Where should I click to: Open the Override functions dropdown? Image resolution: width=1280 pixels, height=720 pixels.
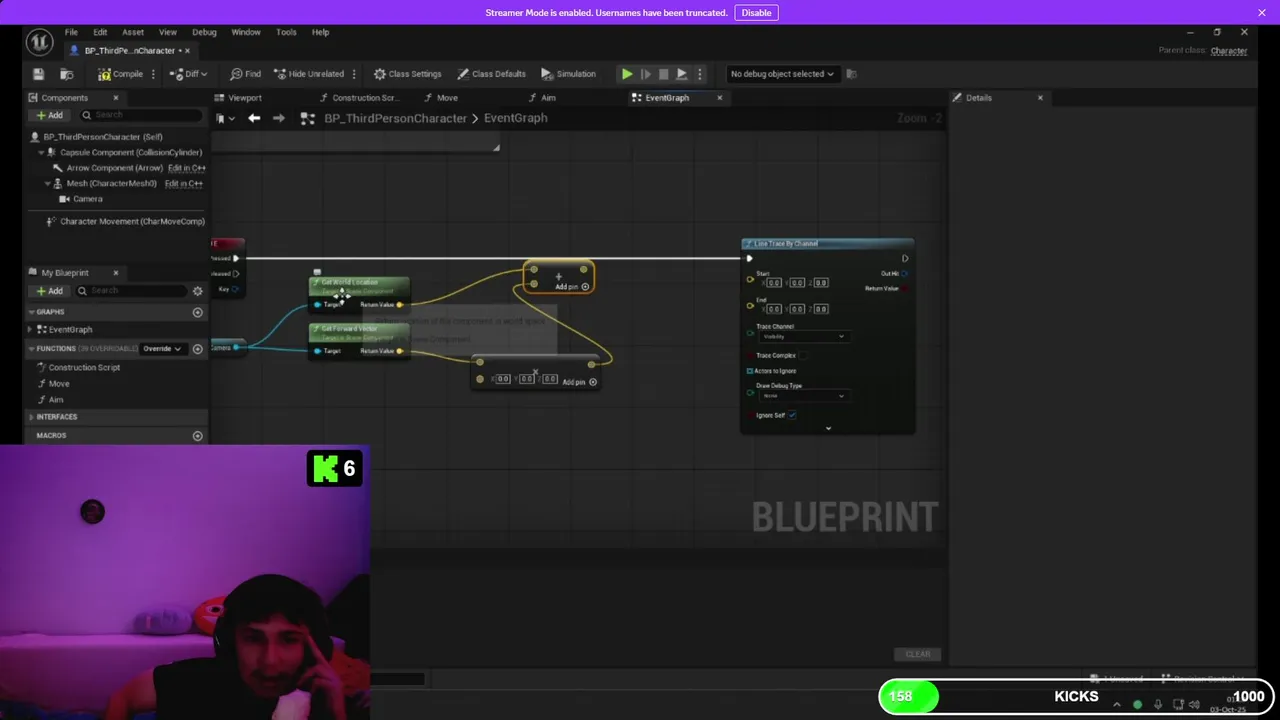click(x=162, y=349)
